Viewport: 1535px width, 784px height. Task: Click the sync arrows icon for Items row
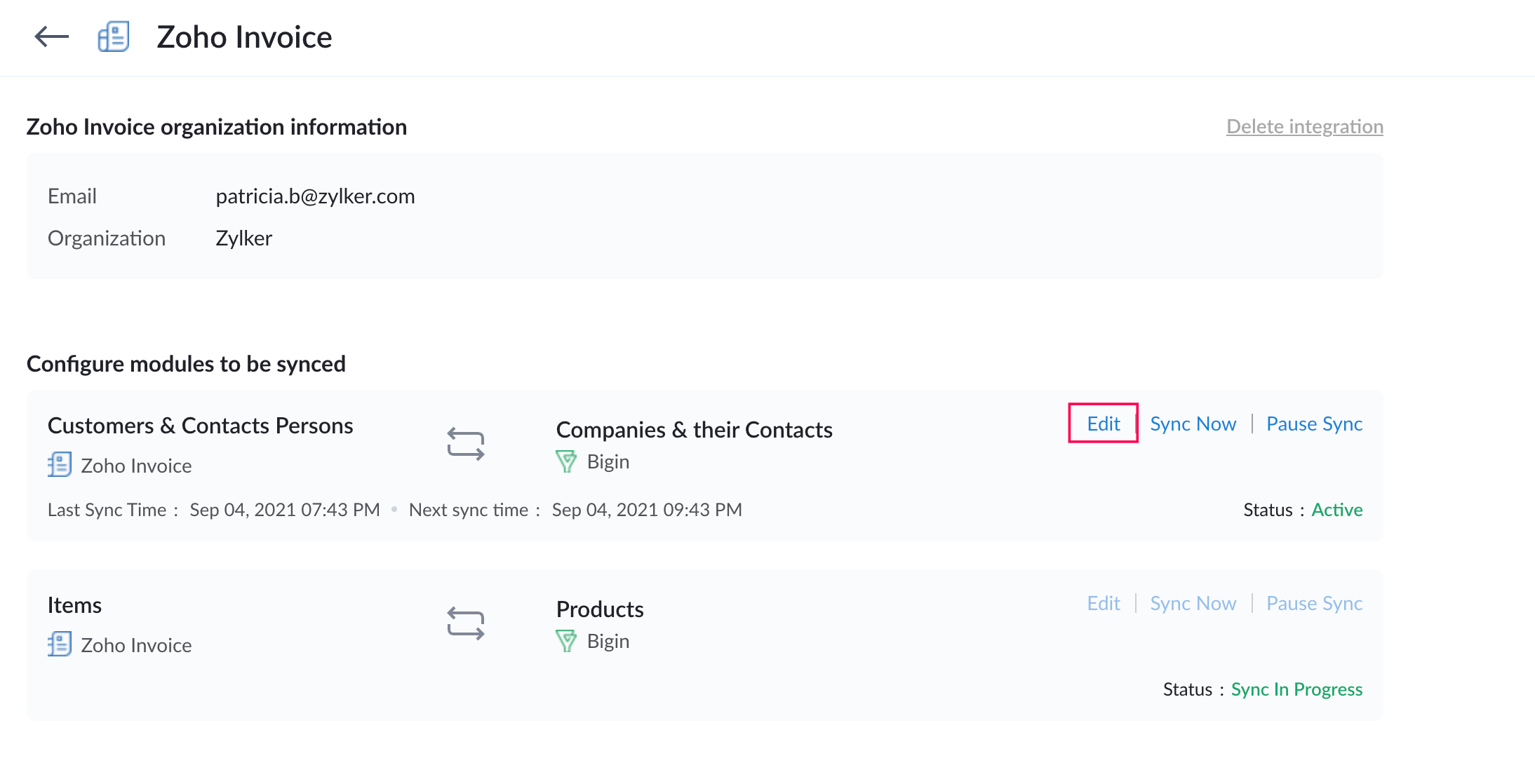466,623
